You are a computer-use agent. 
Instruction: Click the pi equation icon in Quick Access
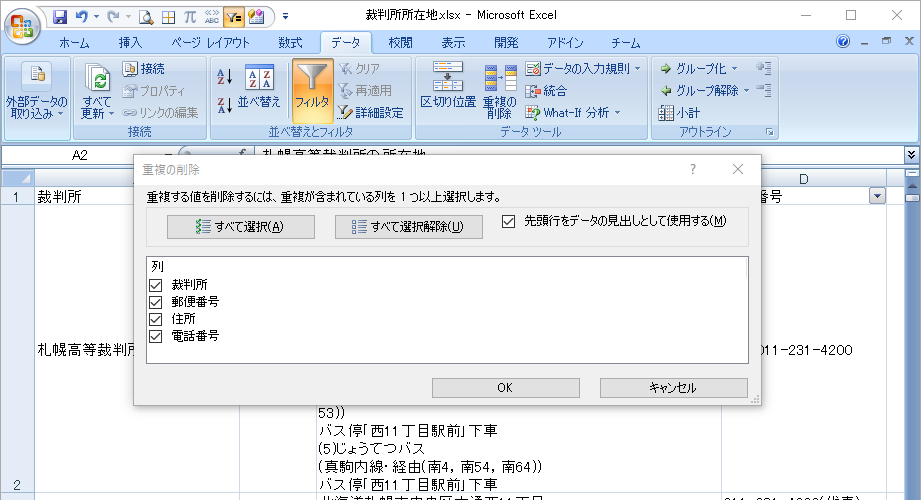click(x=190, y=17)
